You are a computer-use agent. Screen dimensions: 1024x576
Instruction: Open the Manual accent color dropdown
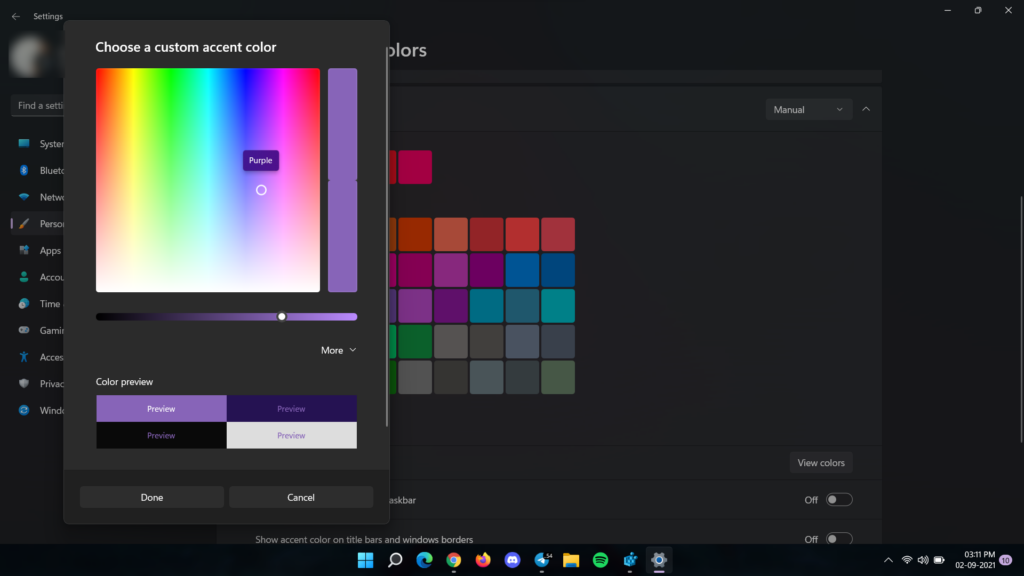808,110
